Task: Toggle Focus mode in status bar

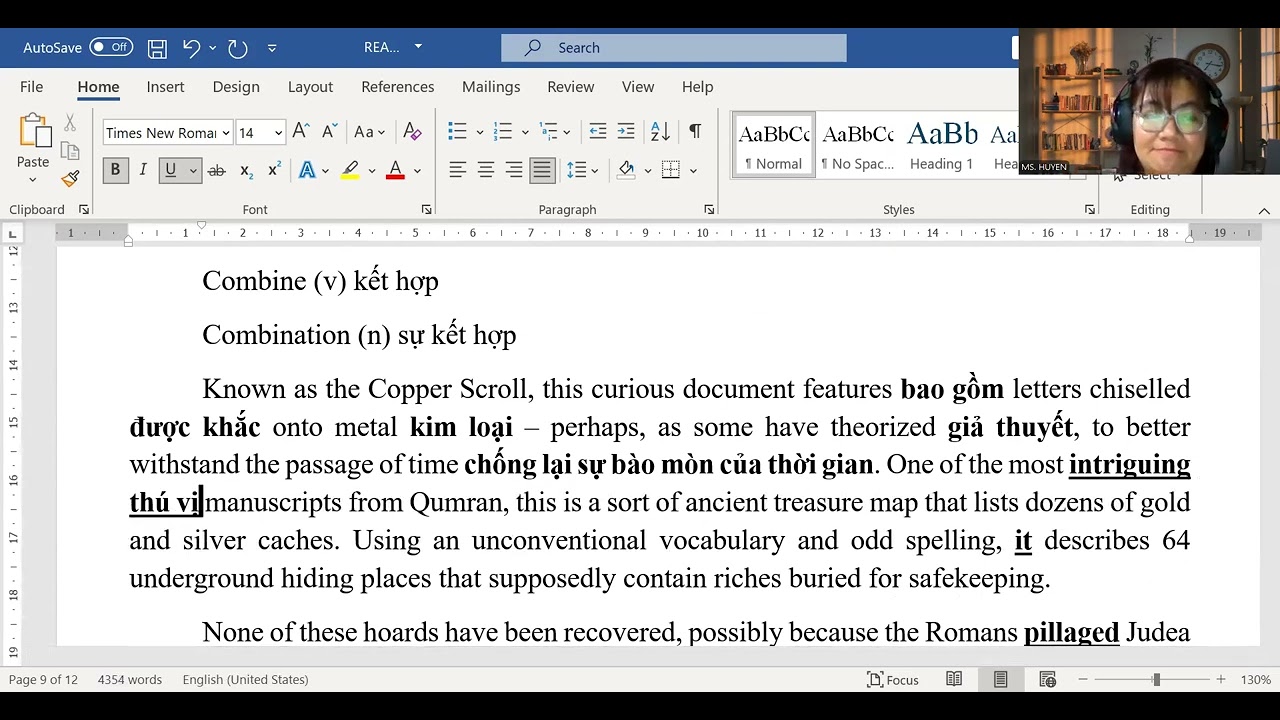Action: coord(894,680)
